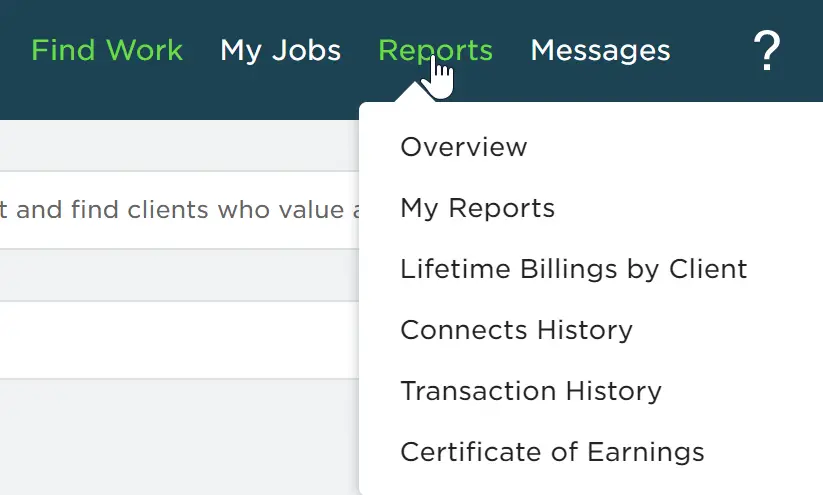Click the dark navbar space before the help icon
Screen dimensions: 823x495
pyautogui.click(x=712, y=51)
